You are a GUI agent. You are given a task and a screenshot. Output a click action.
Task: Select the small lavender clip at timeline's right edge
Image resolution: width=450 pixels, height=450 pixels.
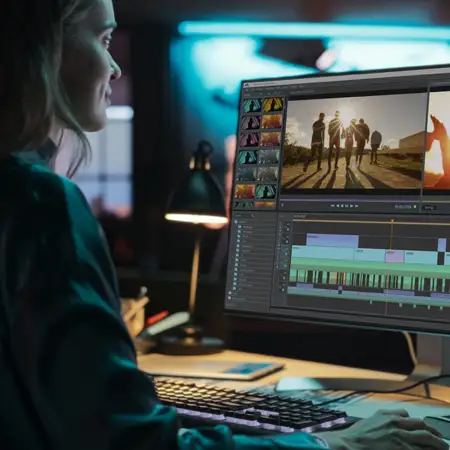tap(442, 245)
